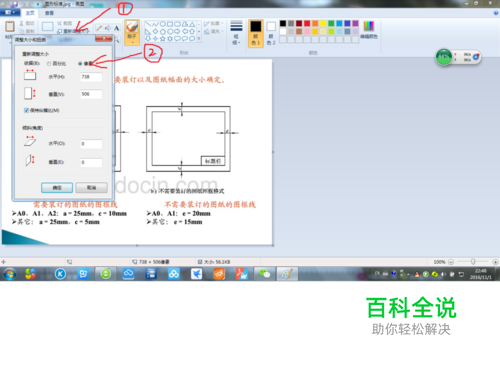Close the Resize and Skew dialog
This screenshot has width=500, height=368.
(104, 39)
